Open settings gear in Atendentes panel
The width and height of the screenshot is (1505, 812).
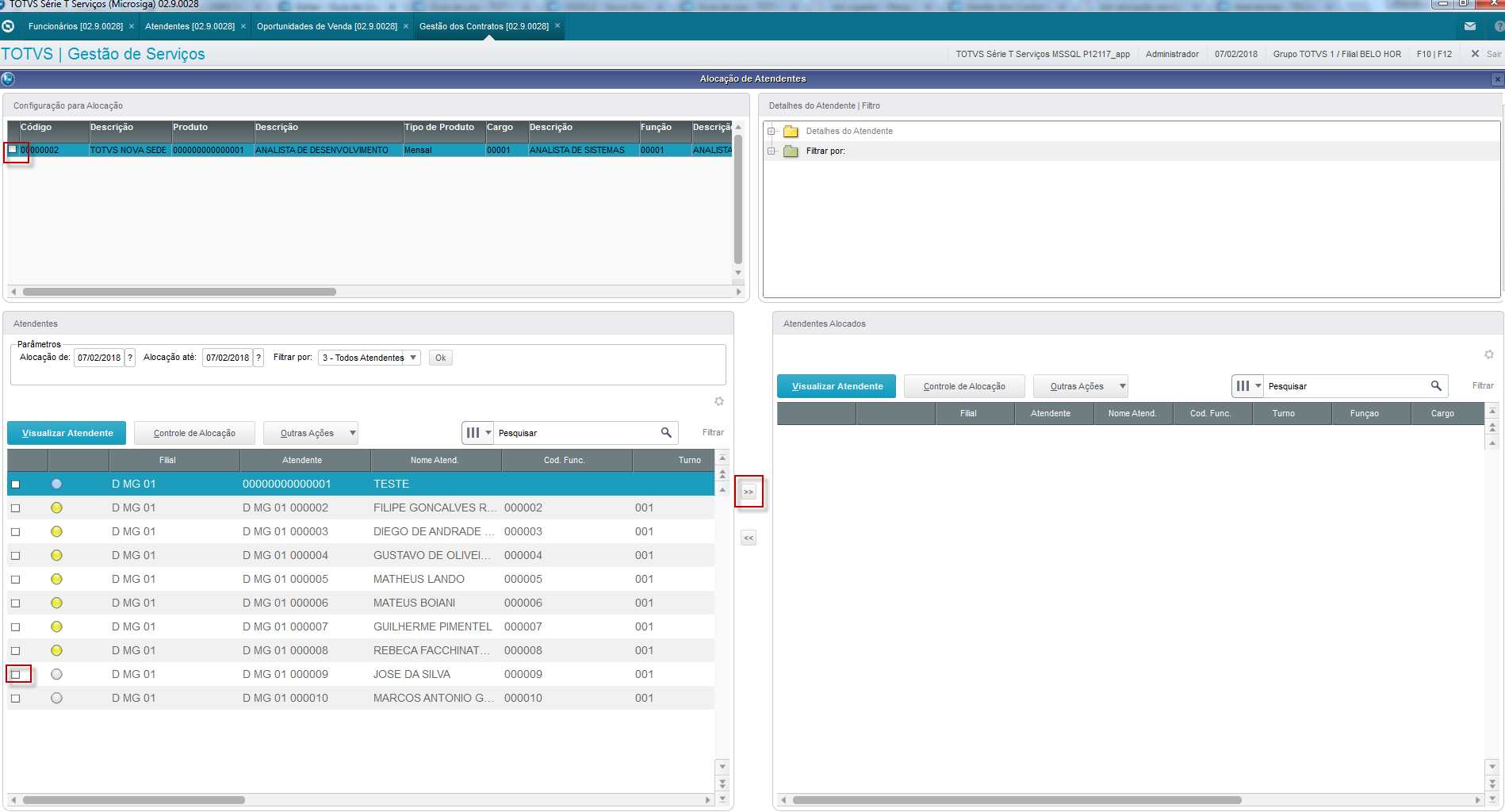[719, 401]
